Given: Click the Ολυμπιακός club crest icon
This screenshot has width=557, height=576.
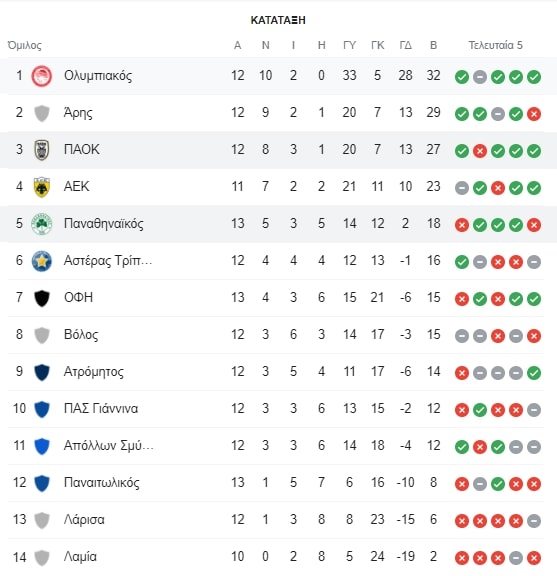Looking at the screenshot, I should 42,76.
